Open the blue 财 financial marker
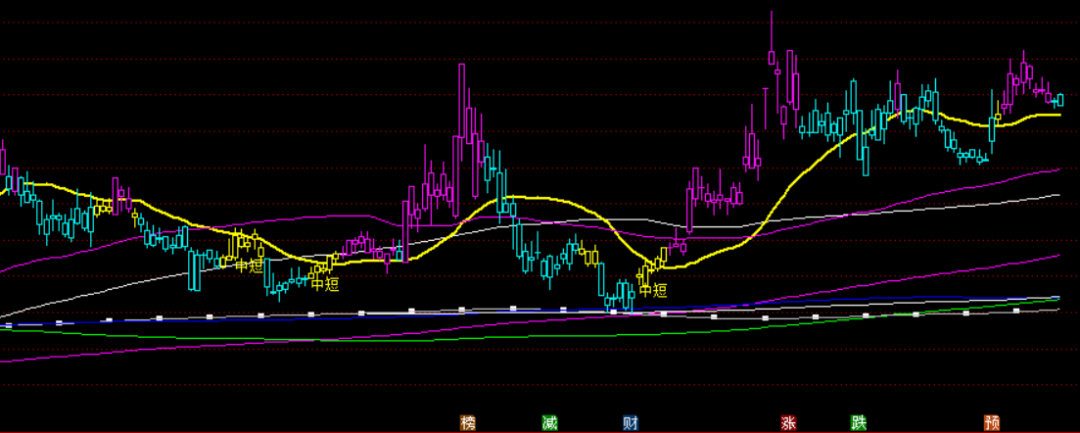 630,422
